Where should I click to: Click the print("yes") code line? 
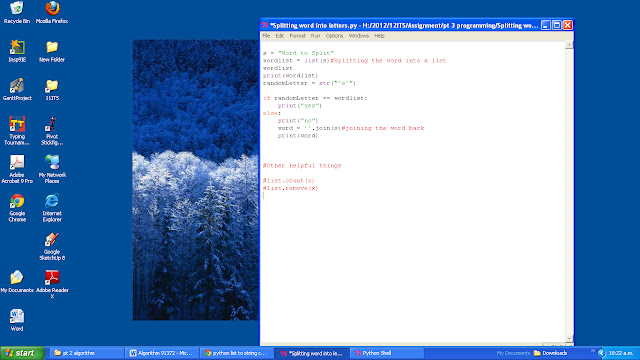pos(300,105)
